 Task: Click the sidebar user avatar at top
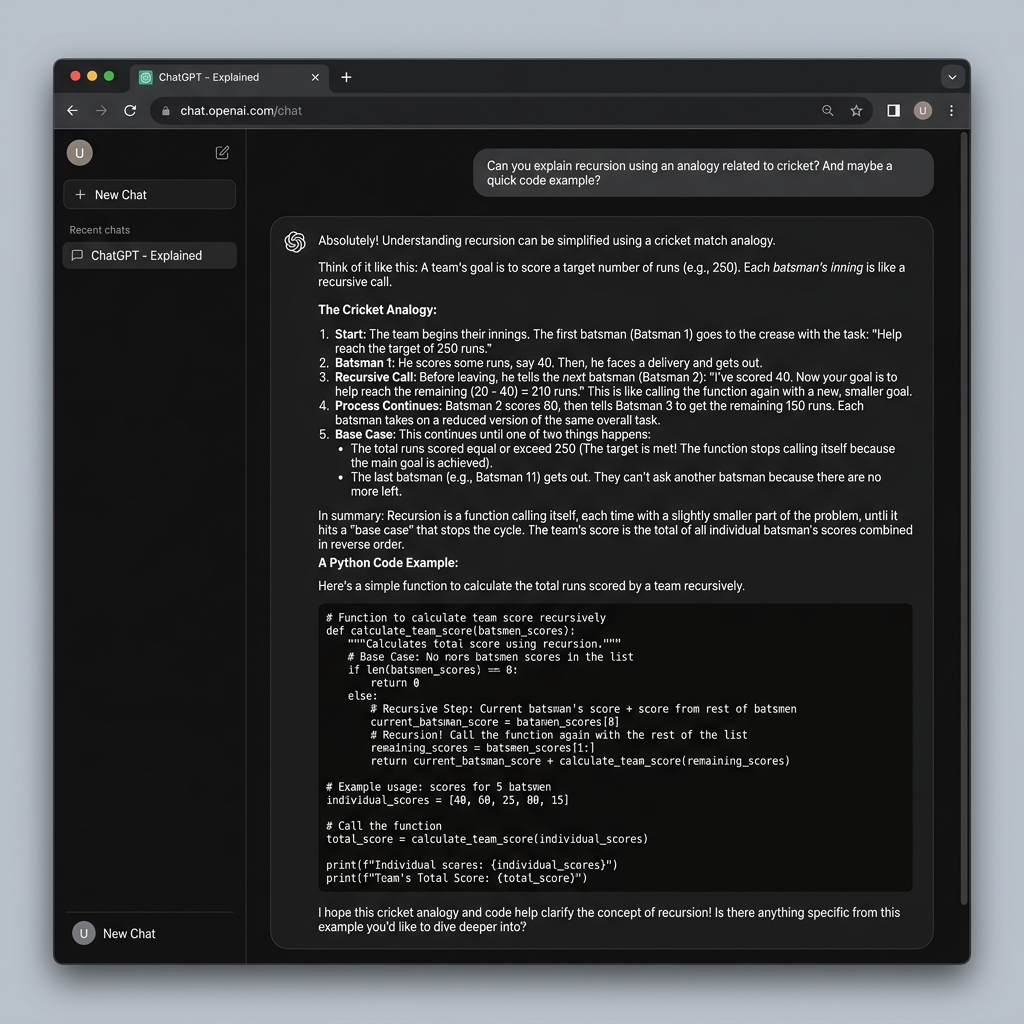(x=80, y=153)
